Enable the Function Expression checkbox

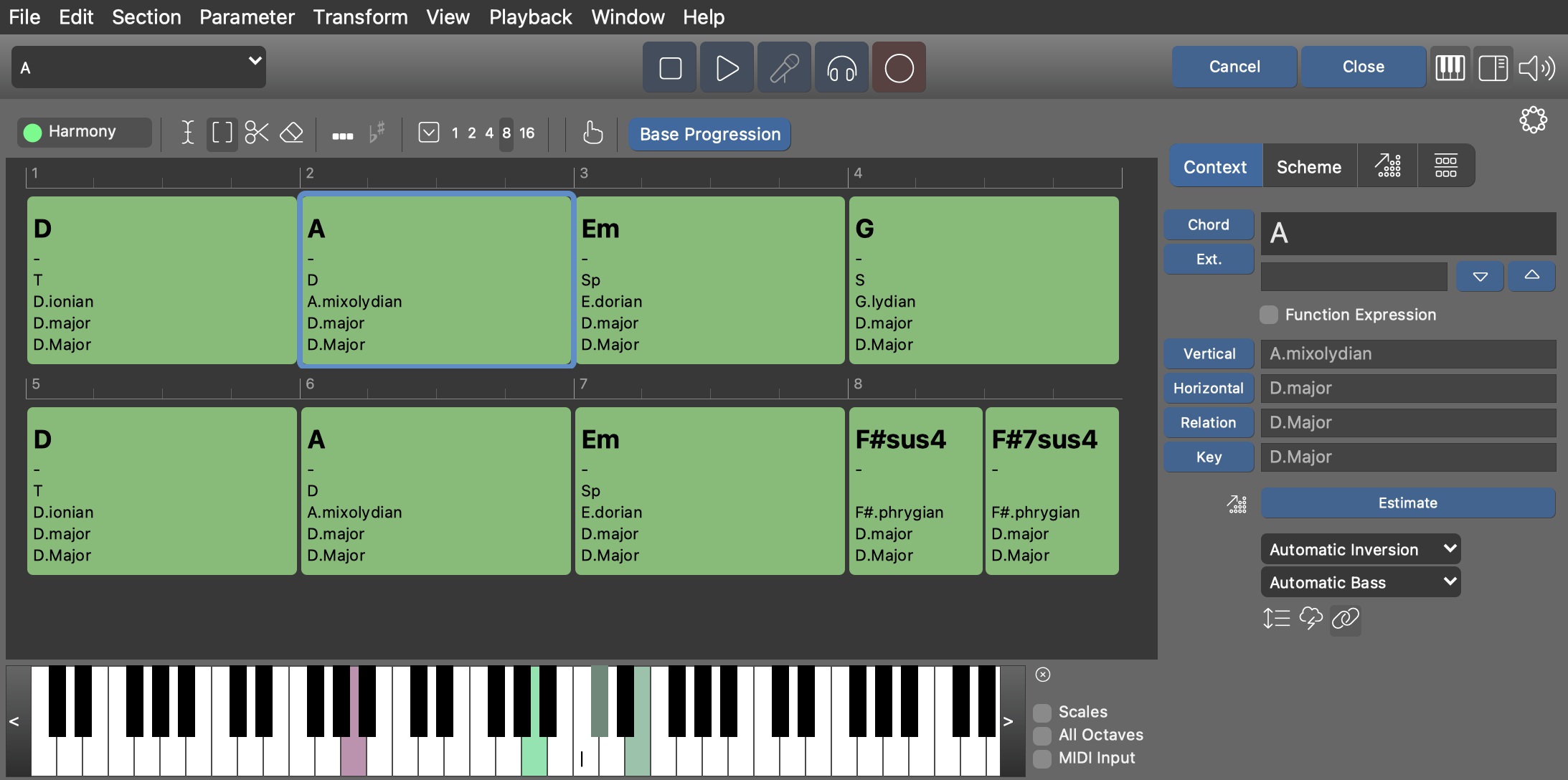click(1269, 315)
